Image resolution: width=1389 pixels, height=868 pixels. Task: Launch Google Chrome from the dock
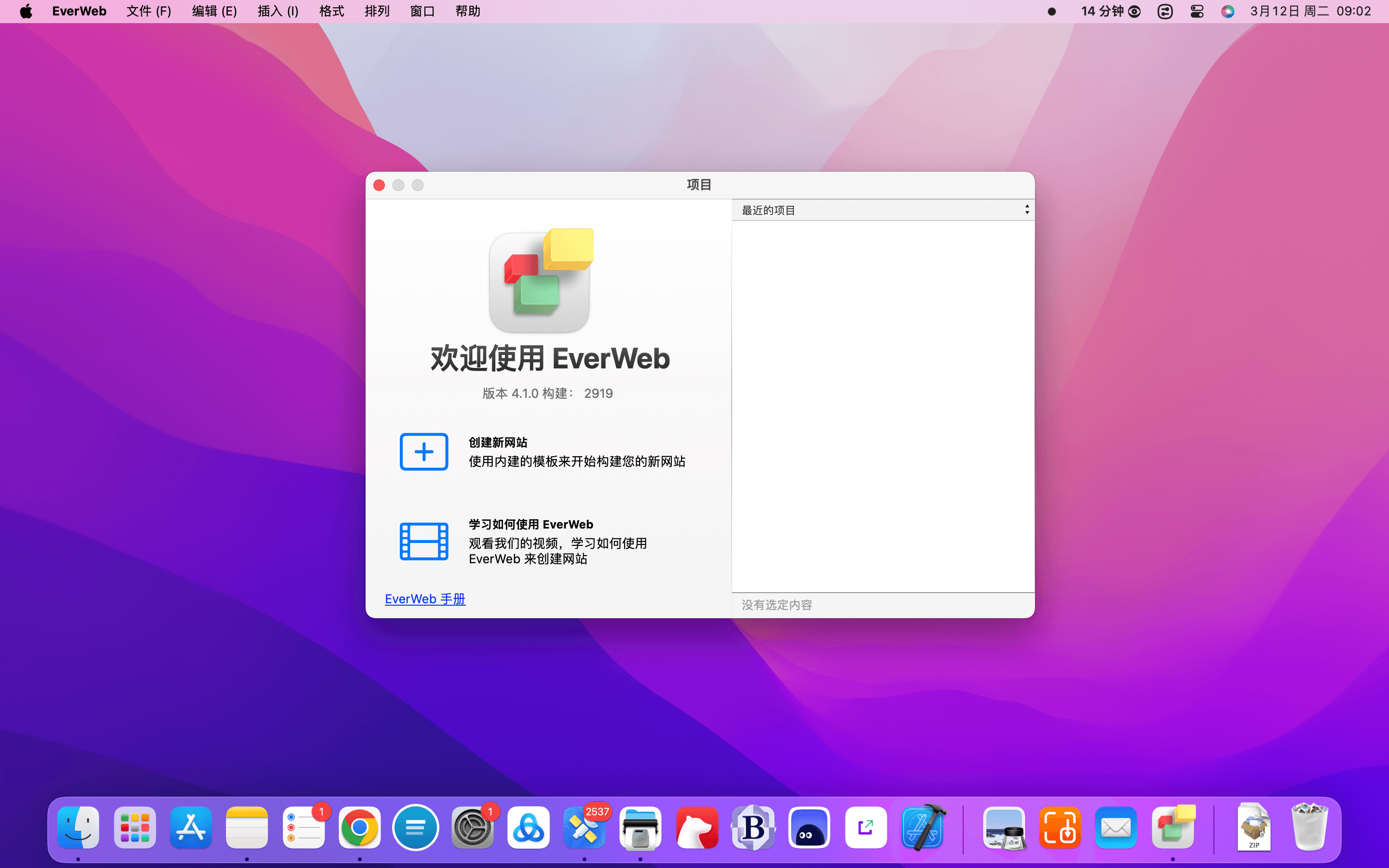click(x=359, y=827)
